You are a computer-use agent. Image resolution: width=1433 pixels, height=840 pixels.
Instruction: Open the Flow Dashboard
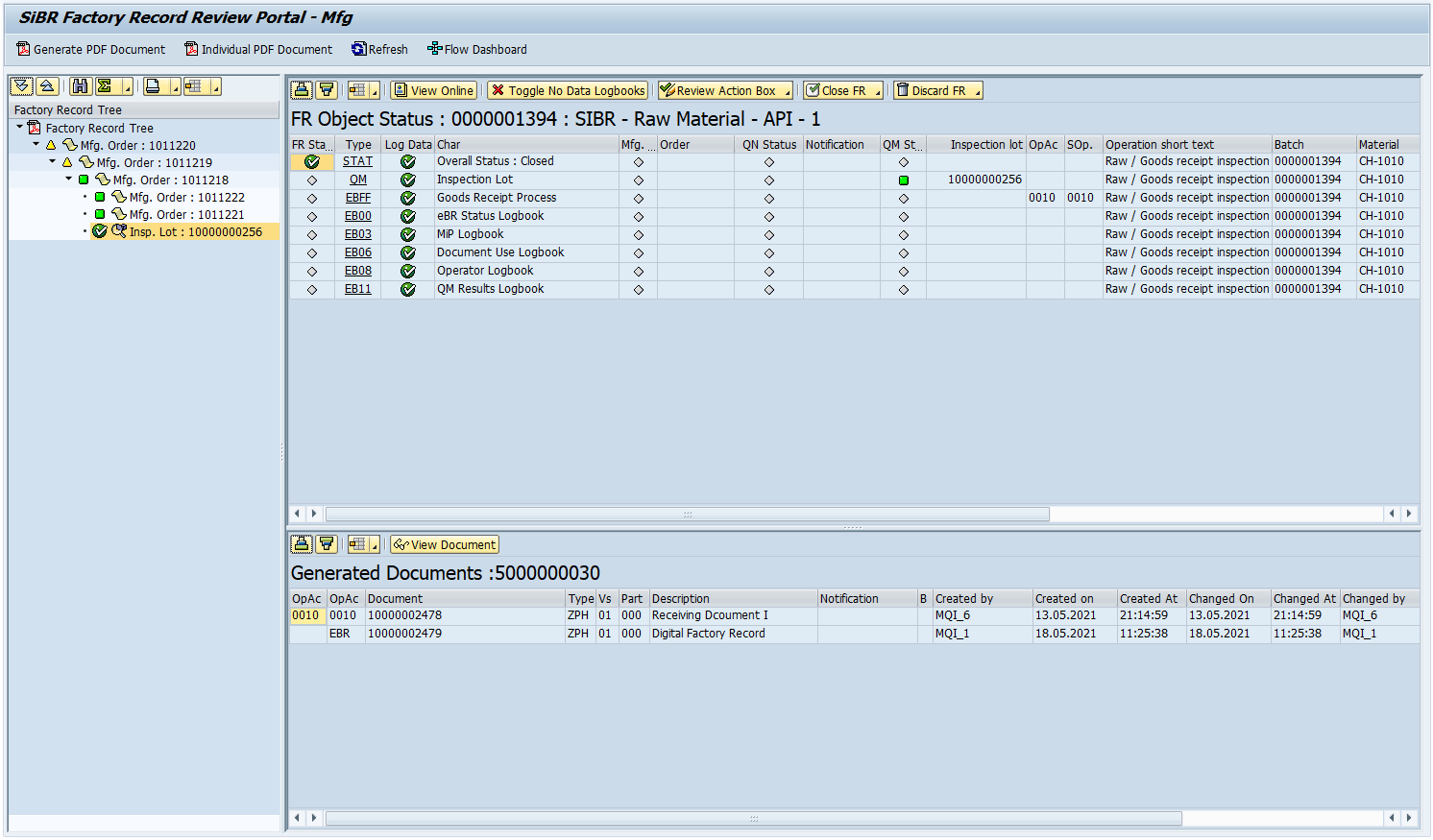coord(477,49)
